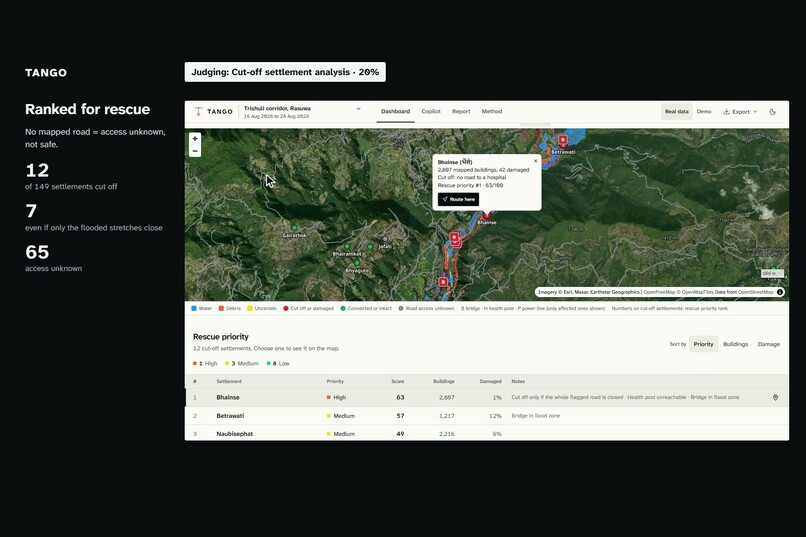Click the map scale bar indicator
Viewport: 806px width, 537px height.
tap(772, 273)
